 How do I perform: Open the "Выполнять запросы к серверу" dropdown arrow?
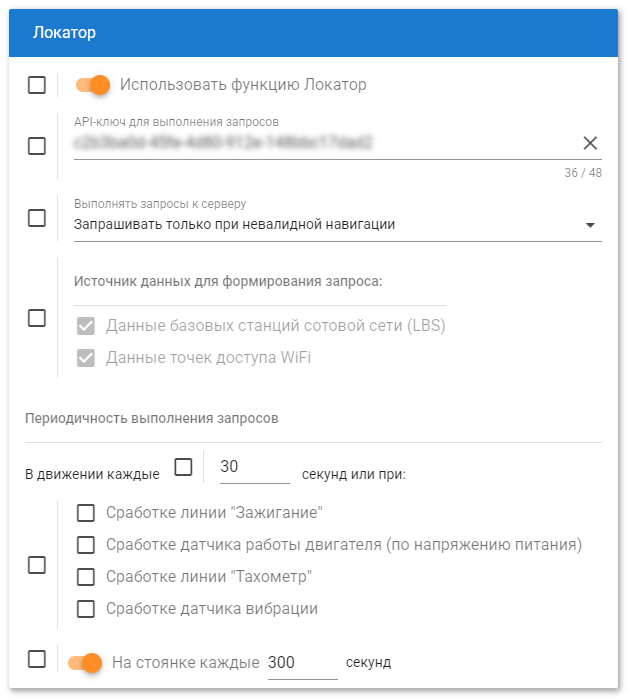(590, 225)
